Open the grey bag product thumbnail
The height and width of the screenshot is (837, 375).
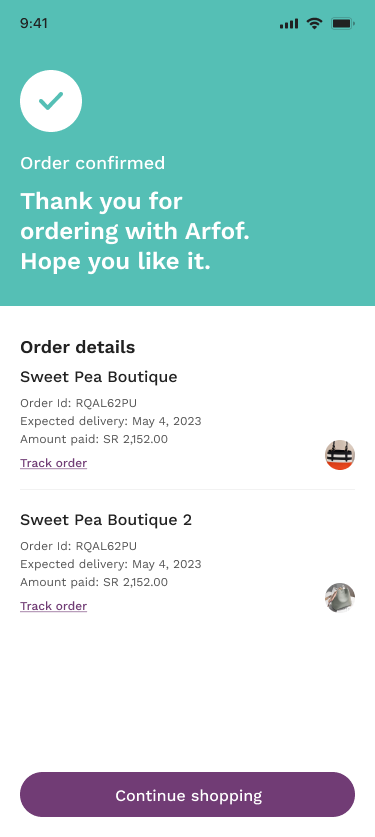coord(340,598)
